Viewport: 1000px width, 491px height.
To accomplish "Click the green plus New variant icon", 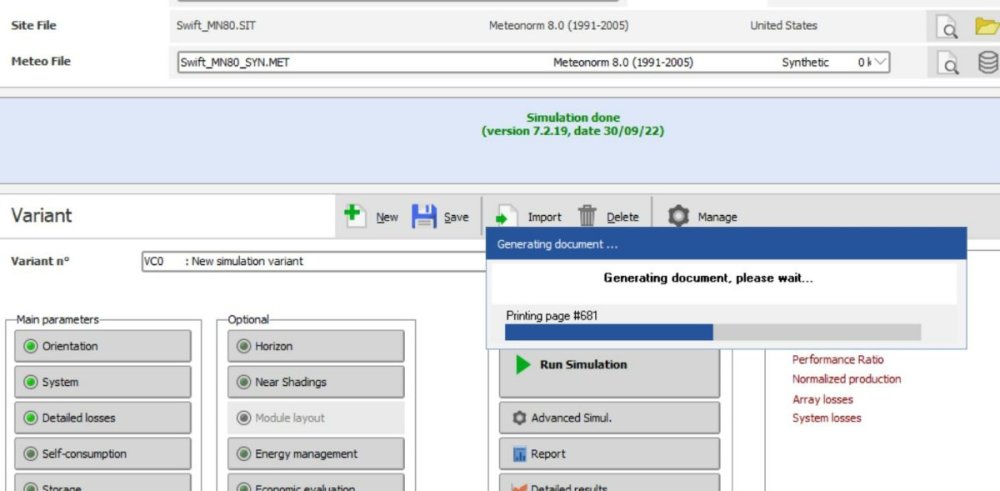I will [x=352, y=216].
